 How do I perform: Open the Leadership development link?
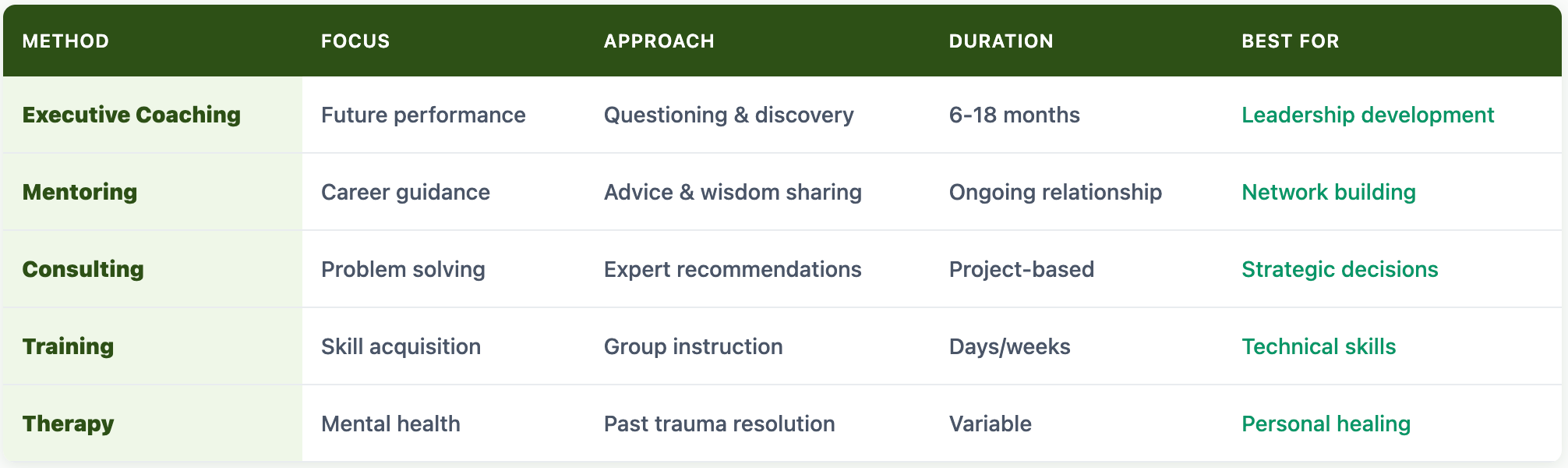click(1368, 115)
